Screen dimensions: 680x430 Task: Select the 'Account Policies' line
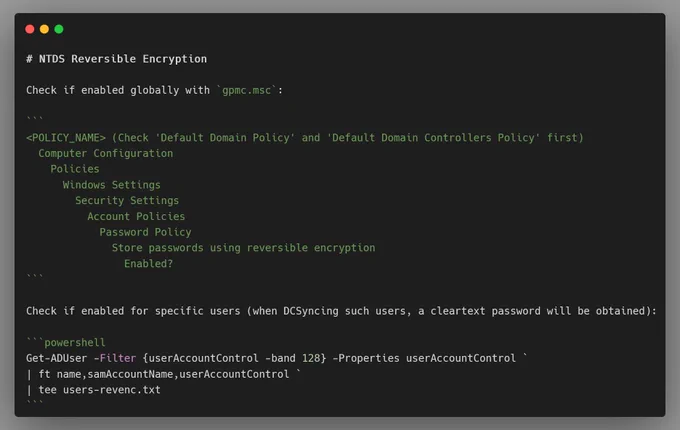click(136, 216)
